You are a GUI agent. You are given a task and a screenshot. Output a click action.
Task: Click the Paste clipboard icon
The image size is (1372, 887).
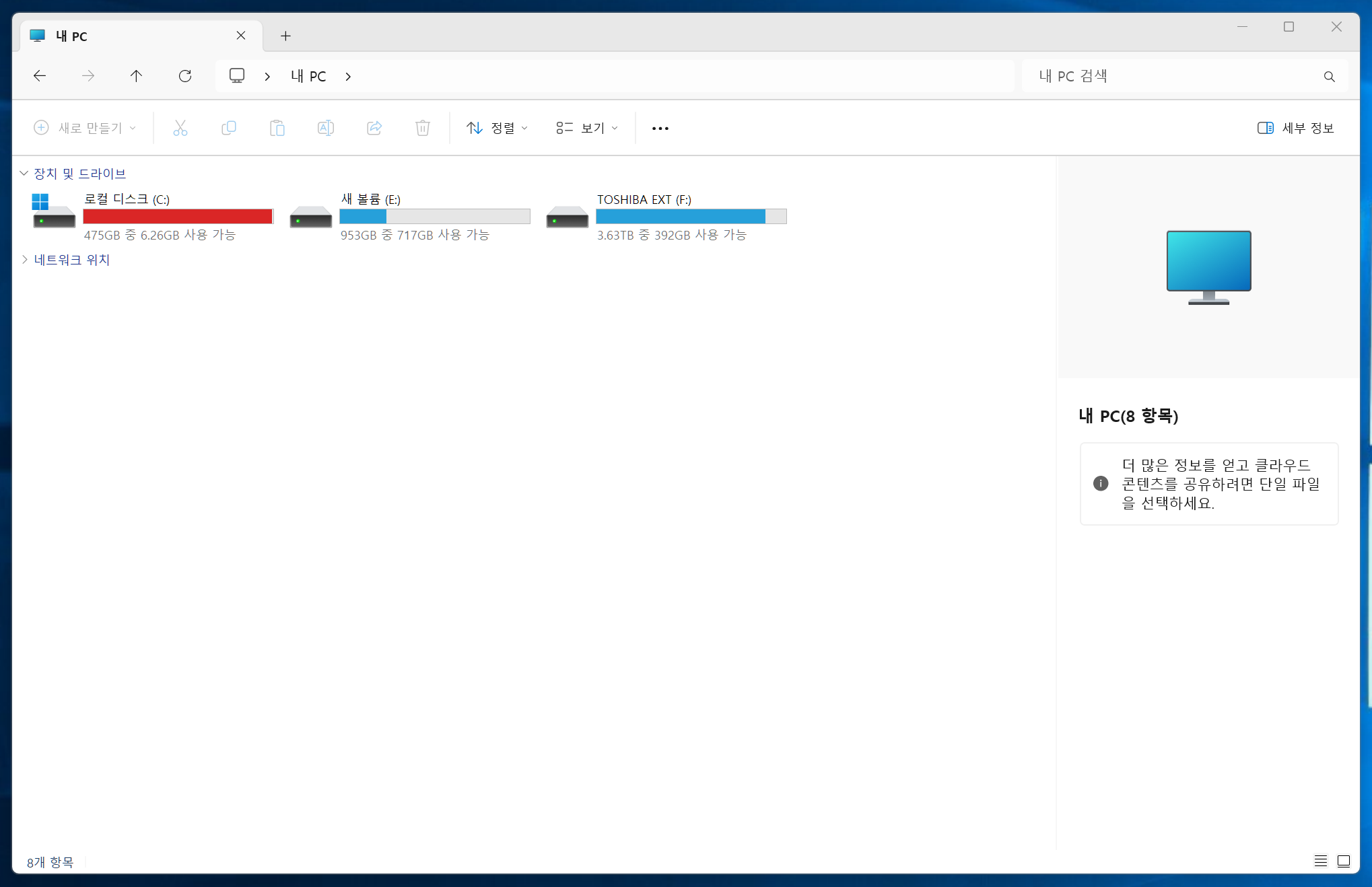pos(277,128)
